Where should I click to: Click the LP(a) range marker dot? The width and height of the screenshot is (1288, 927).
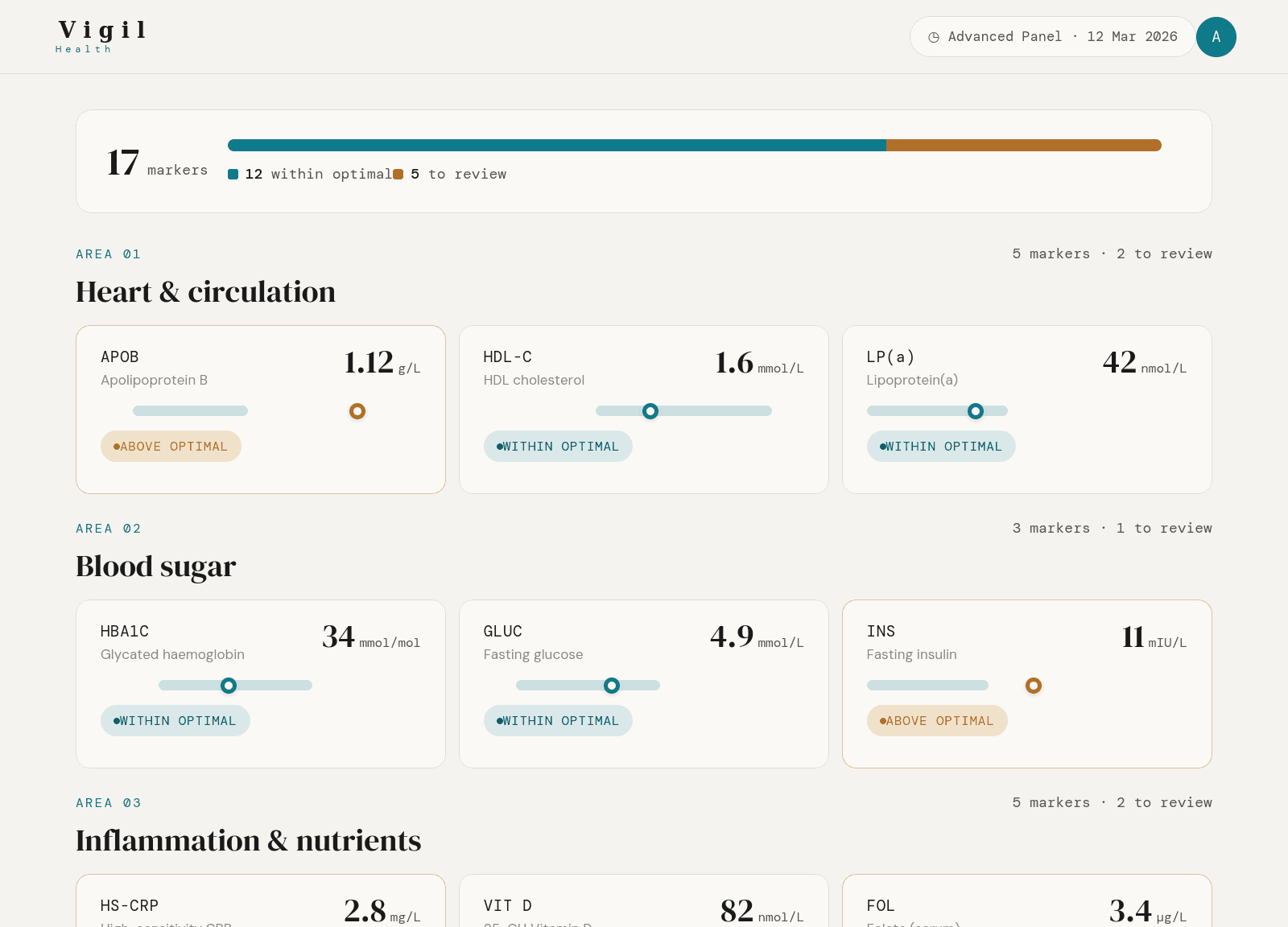coord(976,411)
